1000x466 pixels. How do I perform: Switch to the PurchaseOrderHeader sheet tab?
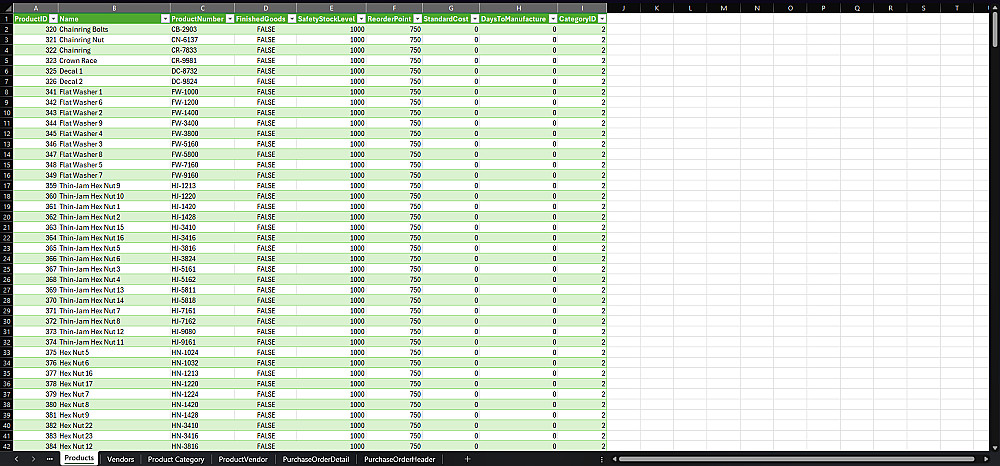pyautogui.click(x=400, y=459)
